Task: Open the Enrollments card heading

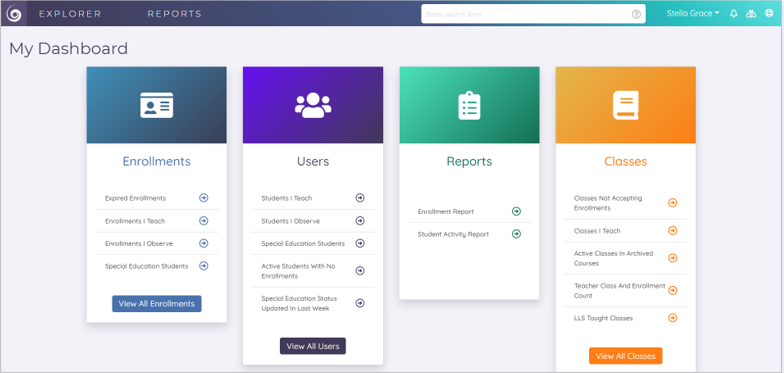Action: click(x=156, y=162)
